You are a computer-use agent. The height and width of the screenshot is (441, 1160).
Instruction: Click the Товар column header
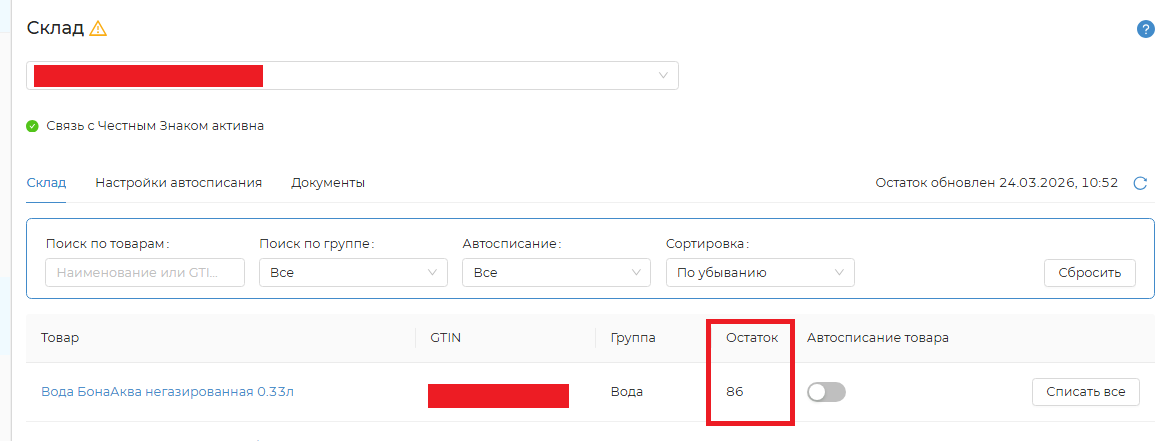pyautogui.click(x=60, y=338)
